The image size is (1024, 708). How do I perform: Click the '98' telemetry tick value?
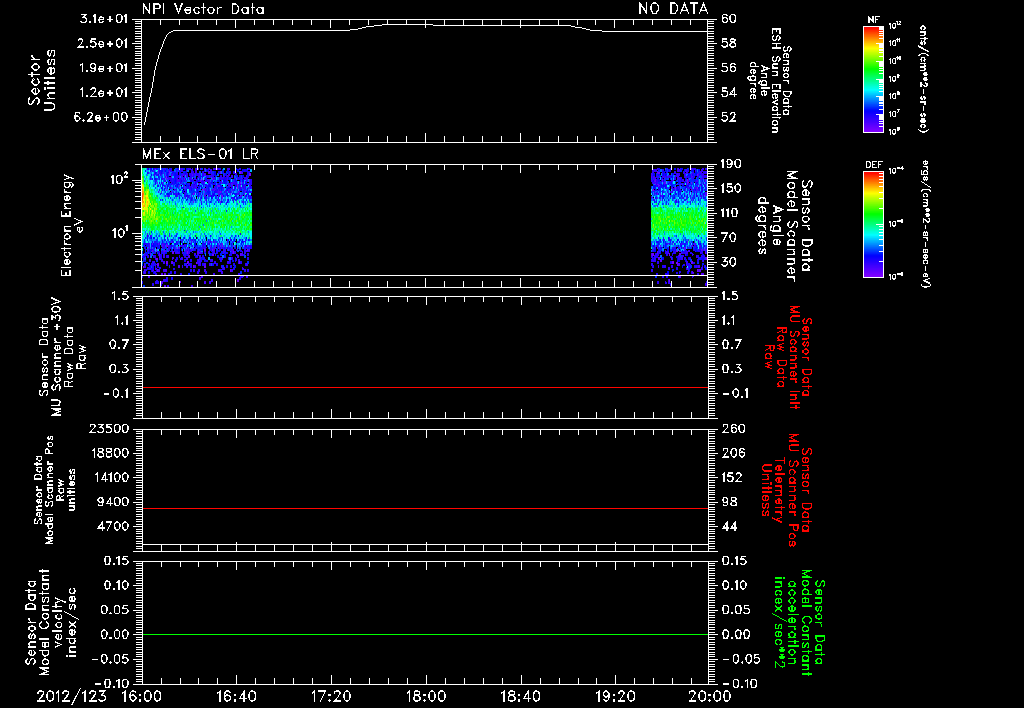click(x=729, y=502)
